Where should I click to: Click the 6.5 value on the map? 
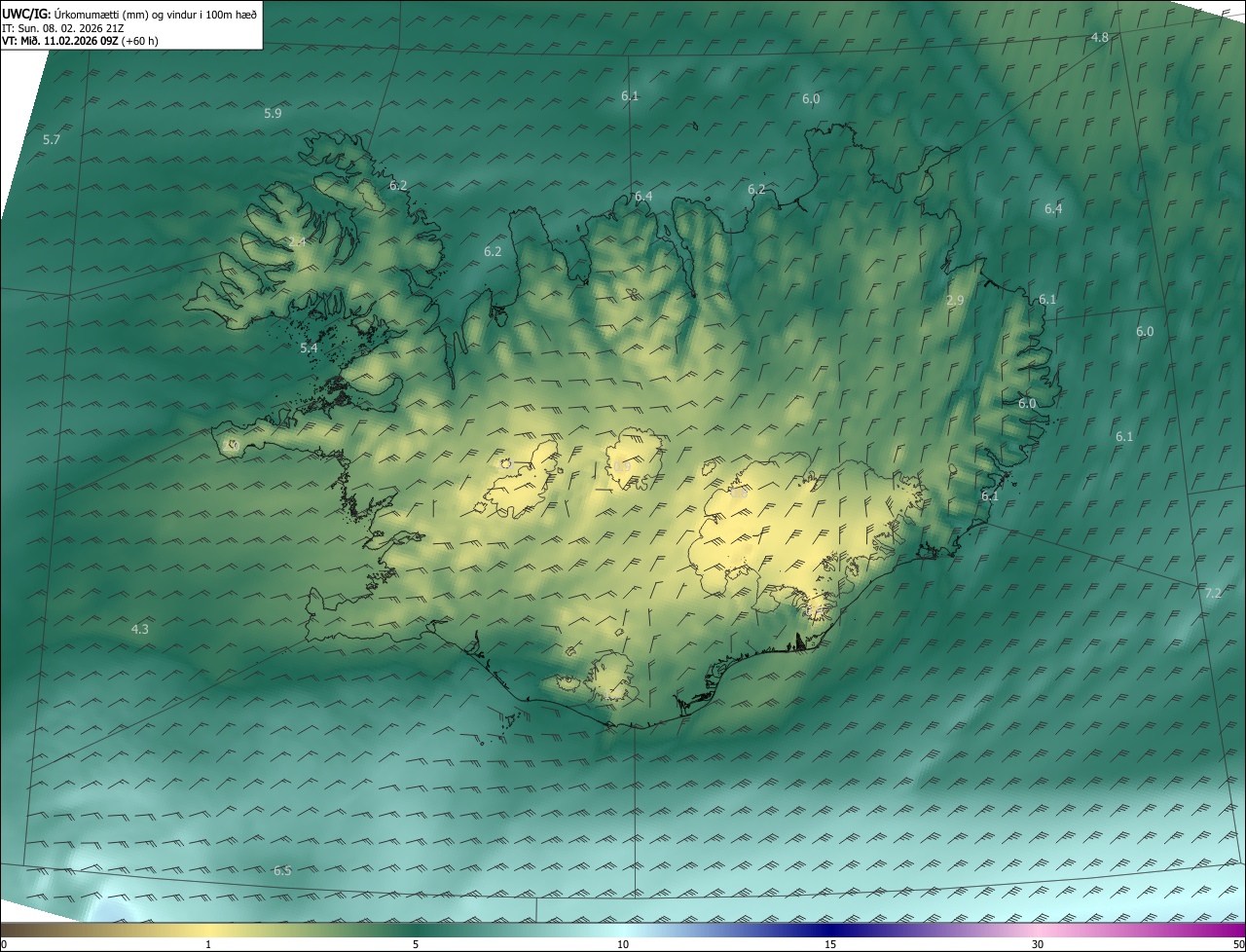pos(282,870)
